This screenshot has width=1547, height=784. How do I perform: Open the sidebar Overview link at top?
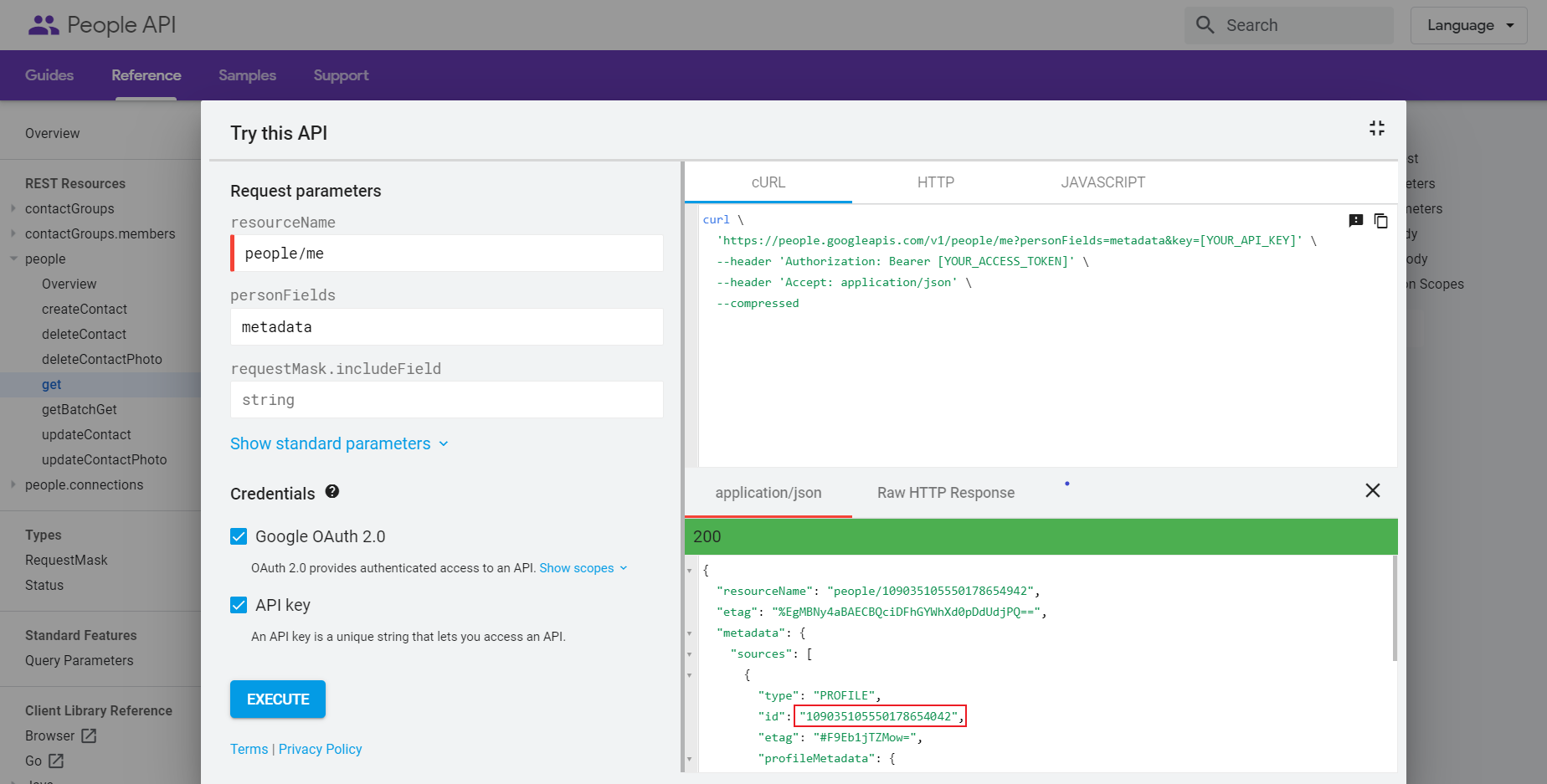pos(53,133)
